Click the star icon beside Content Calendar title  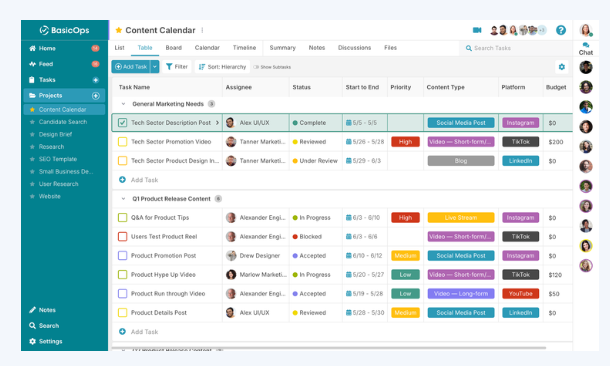(119, 30)
